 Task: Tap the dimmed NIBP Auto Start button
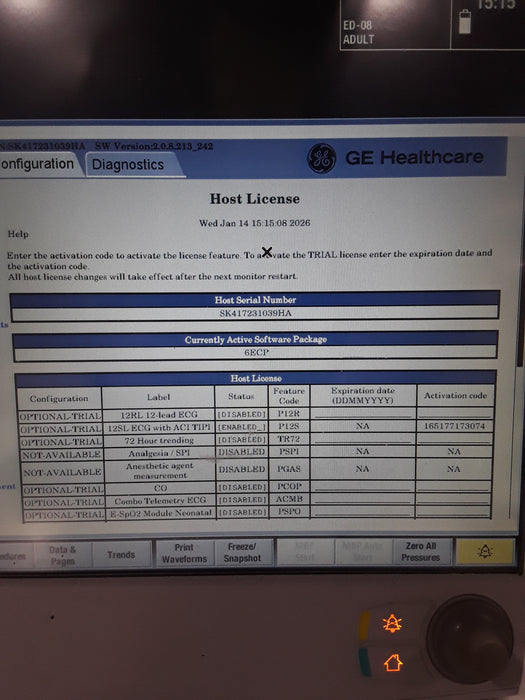[362, 552]
